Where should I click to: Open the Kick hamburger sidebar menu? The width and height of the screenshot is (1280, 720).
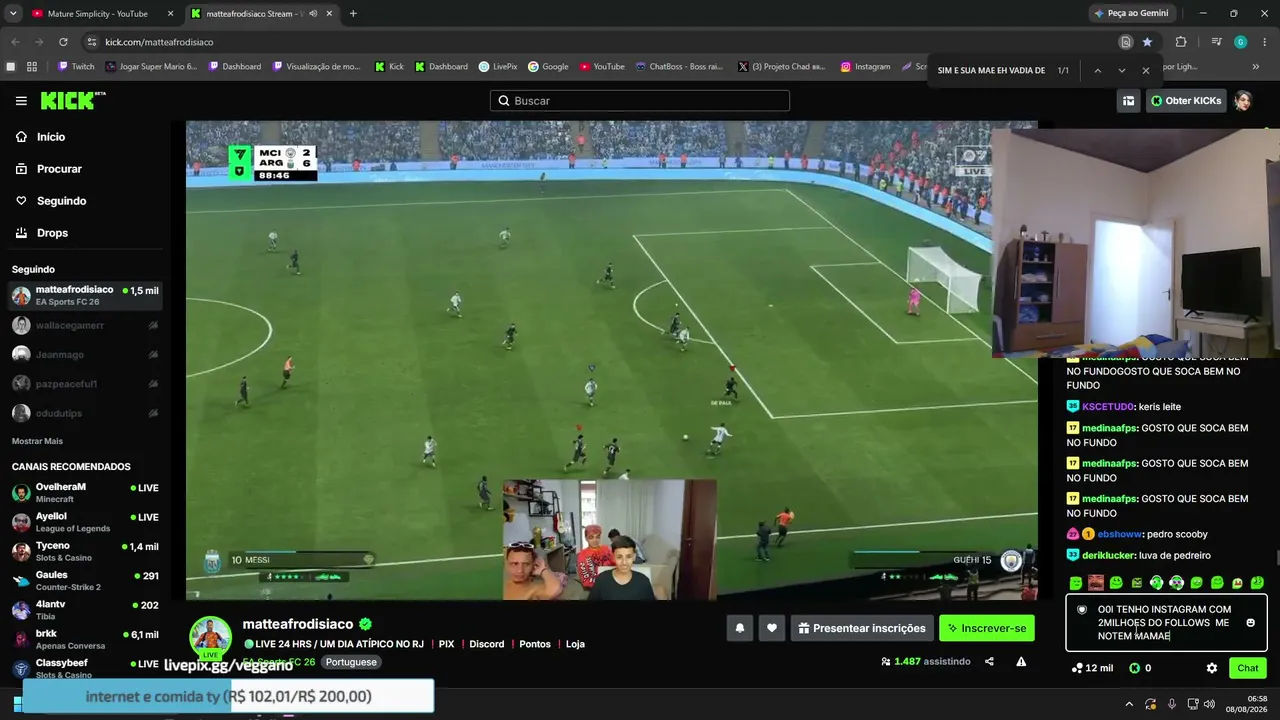coord(21,101)
